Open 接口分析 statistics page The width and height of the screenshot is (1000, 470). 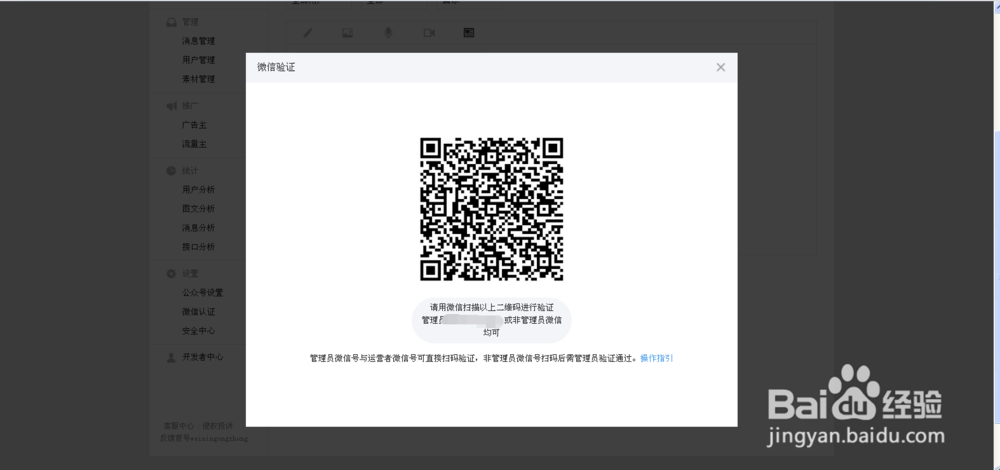point(198,247)
